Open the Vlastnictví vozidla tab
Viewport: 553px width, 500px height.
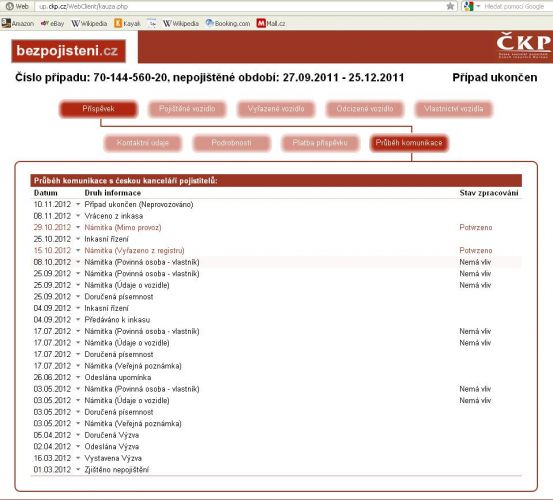(x=454, y=109)
